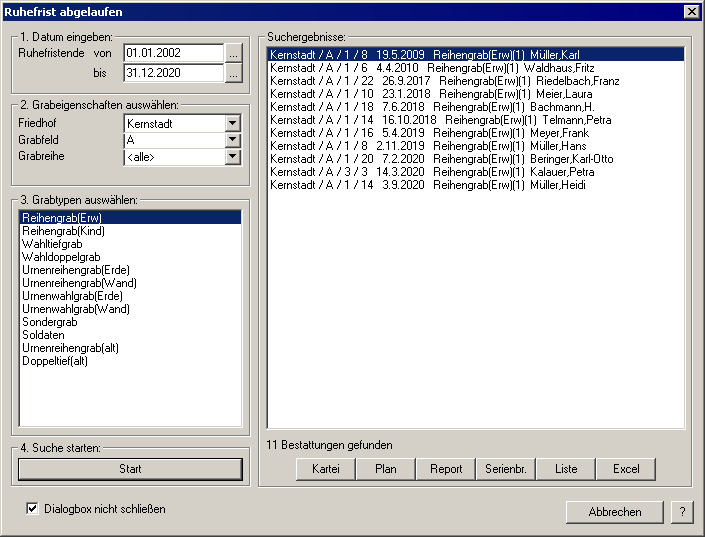705x537 pixels.
Task: Select Doppeltief(alt) grave type
Action: pyautogui.click(x=130, y=361)
